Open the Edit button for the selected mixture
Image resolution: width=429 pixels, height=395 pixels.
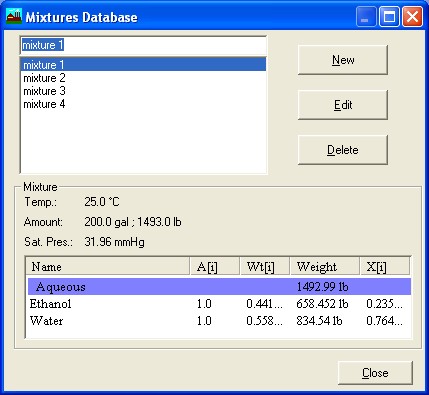343,105
